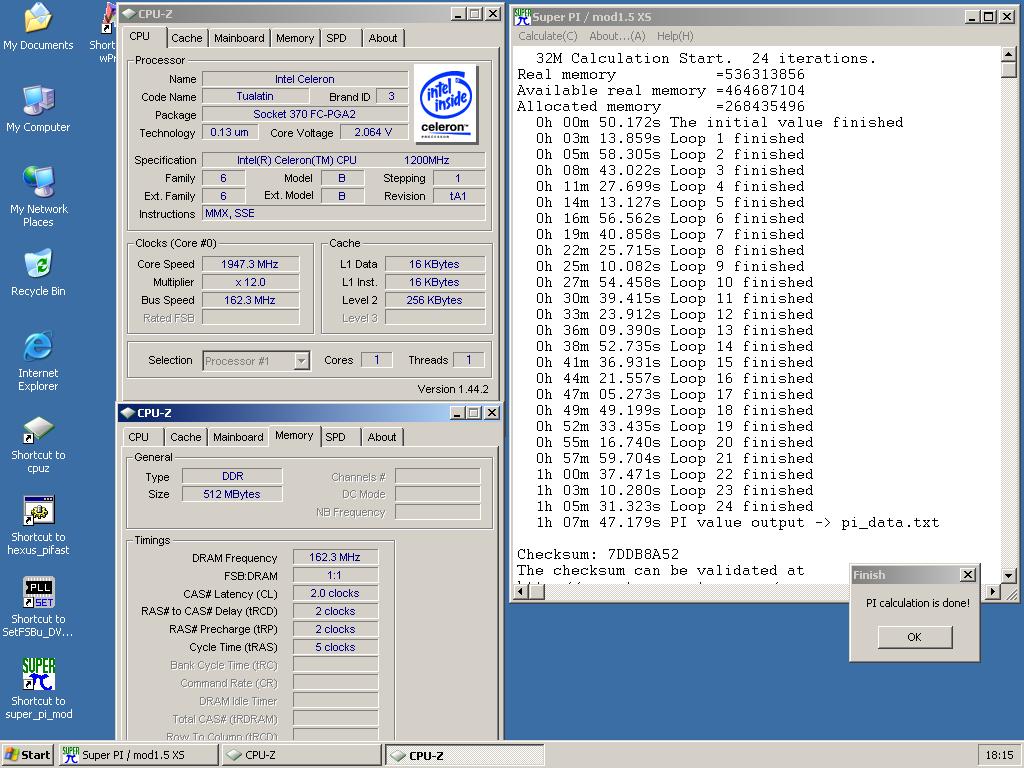Image resolution: width=1024 pixels, height=768 pixels.
Task: Click DRAM Frequency value 162.3 MHz
Action: pyautogui.click(x=335, y=557)
